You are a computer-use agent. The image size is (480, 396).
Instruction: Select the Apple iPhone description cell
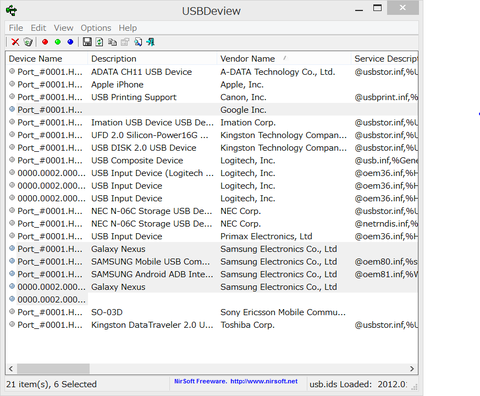[117, 85]
